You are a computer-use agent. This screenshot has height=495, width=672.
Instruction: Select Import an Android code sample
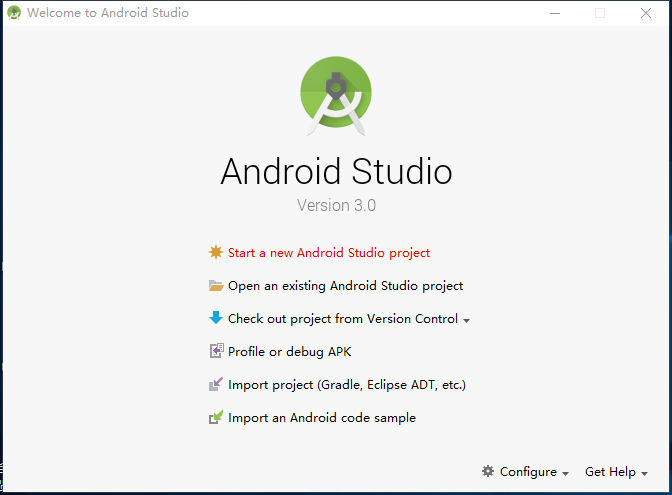(322, 418)
